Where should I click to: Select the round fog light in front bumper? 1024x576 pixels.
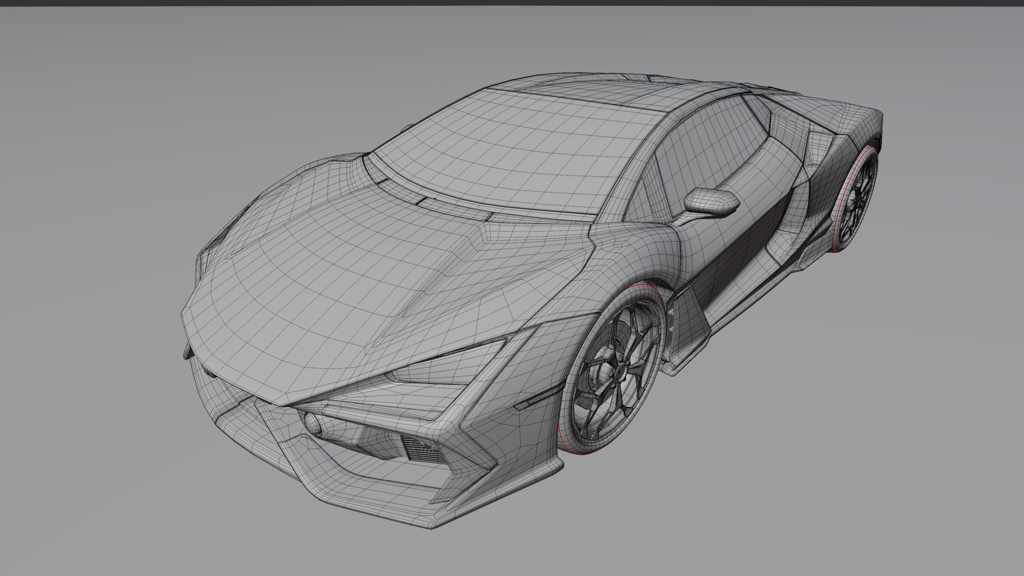[x=313, y=424]
